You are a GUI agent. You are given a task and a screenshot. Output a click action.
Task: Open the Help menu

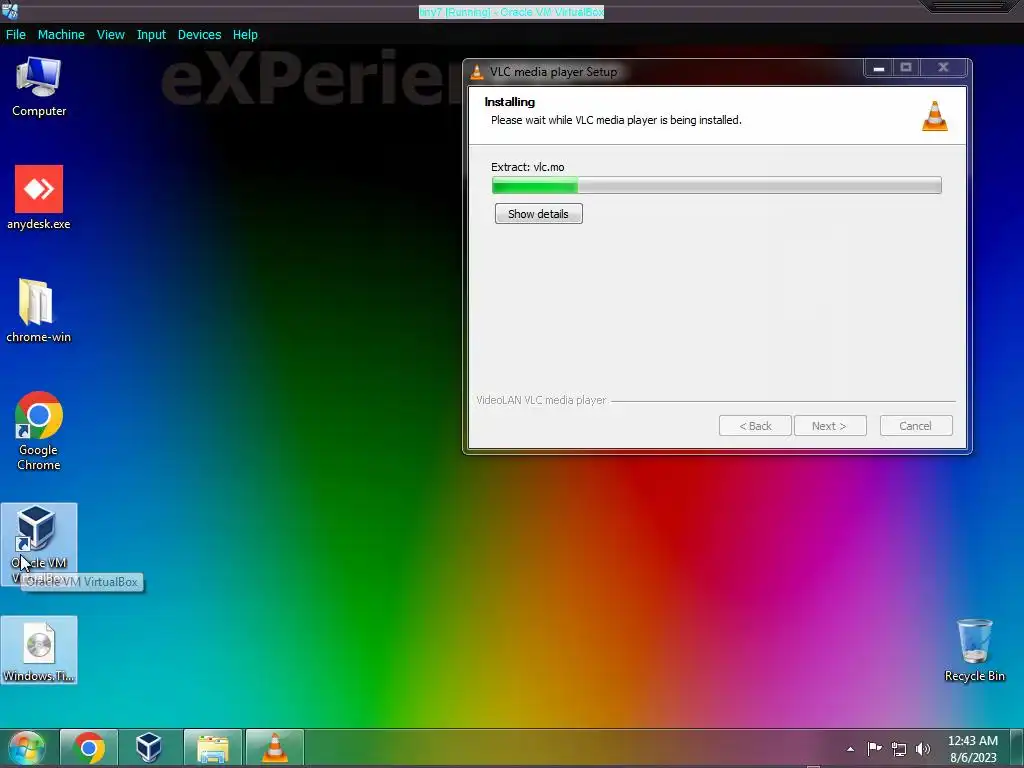245,35
